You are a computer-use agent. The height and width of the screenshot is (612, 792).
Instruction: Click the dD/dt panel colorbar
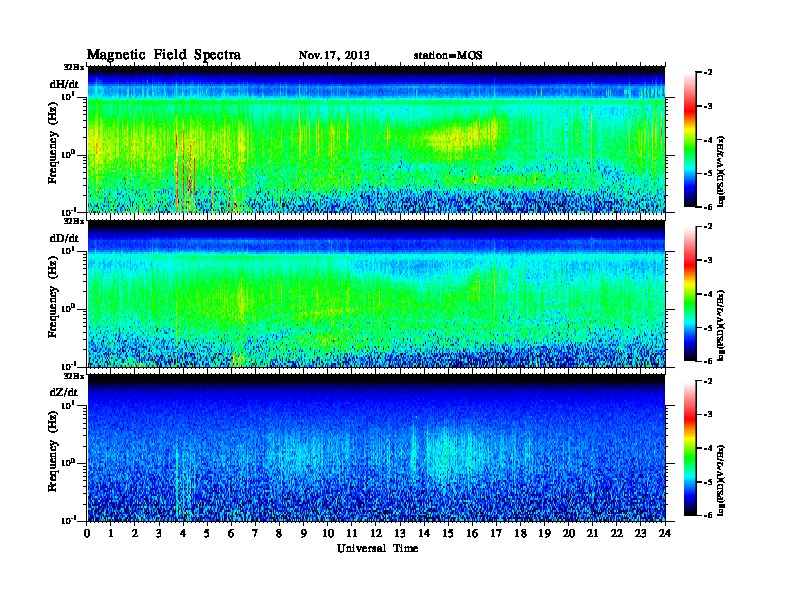point(690,294)
